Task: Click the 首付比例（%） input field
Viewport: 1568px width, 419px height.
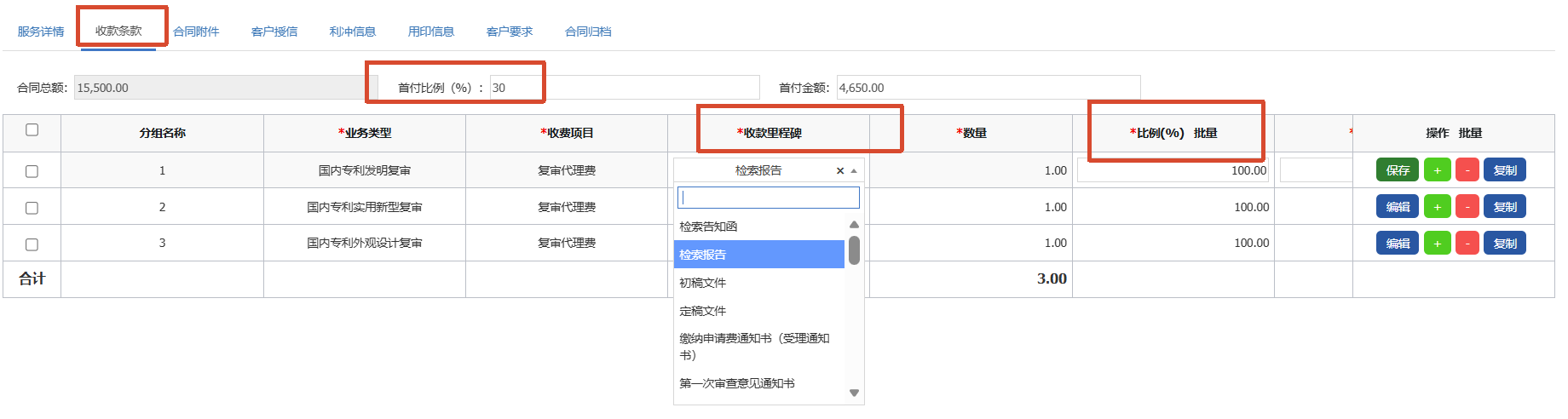Action: 625,88
